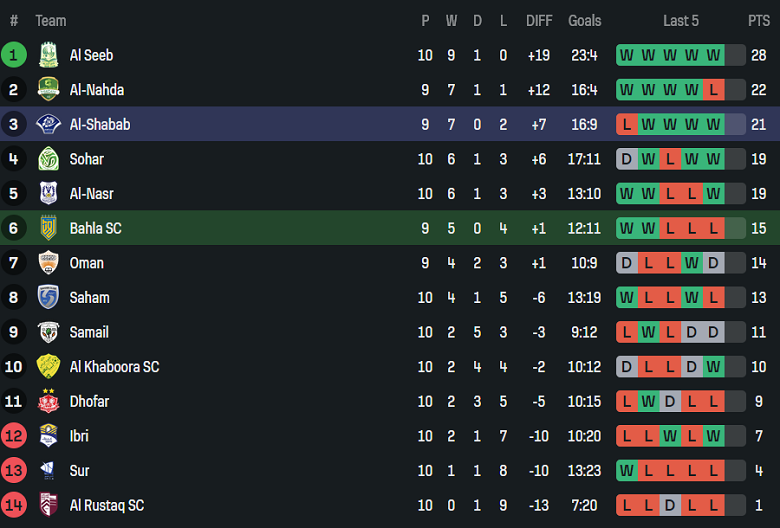Open the Samail team page

(89, 332)
